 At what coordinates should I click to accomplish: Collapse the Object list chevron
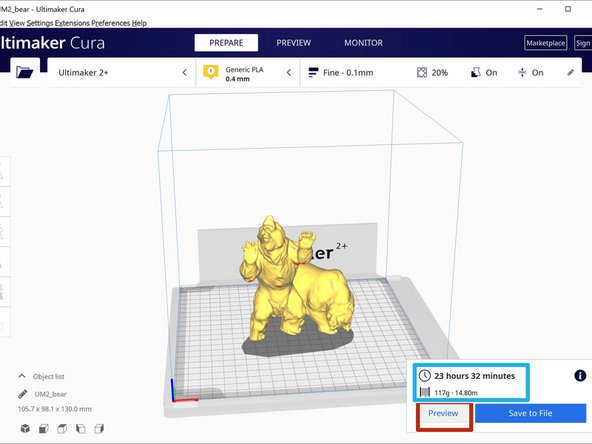(22, 376)
